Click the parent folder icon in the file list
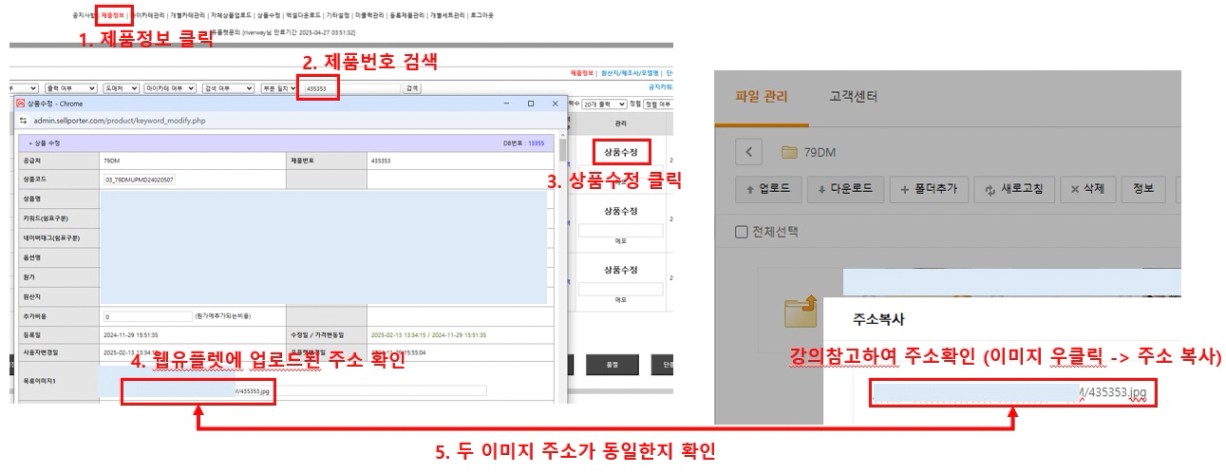This screenshot has width=1226, height=474. pos(801,311)
